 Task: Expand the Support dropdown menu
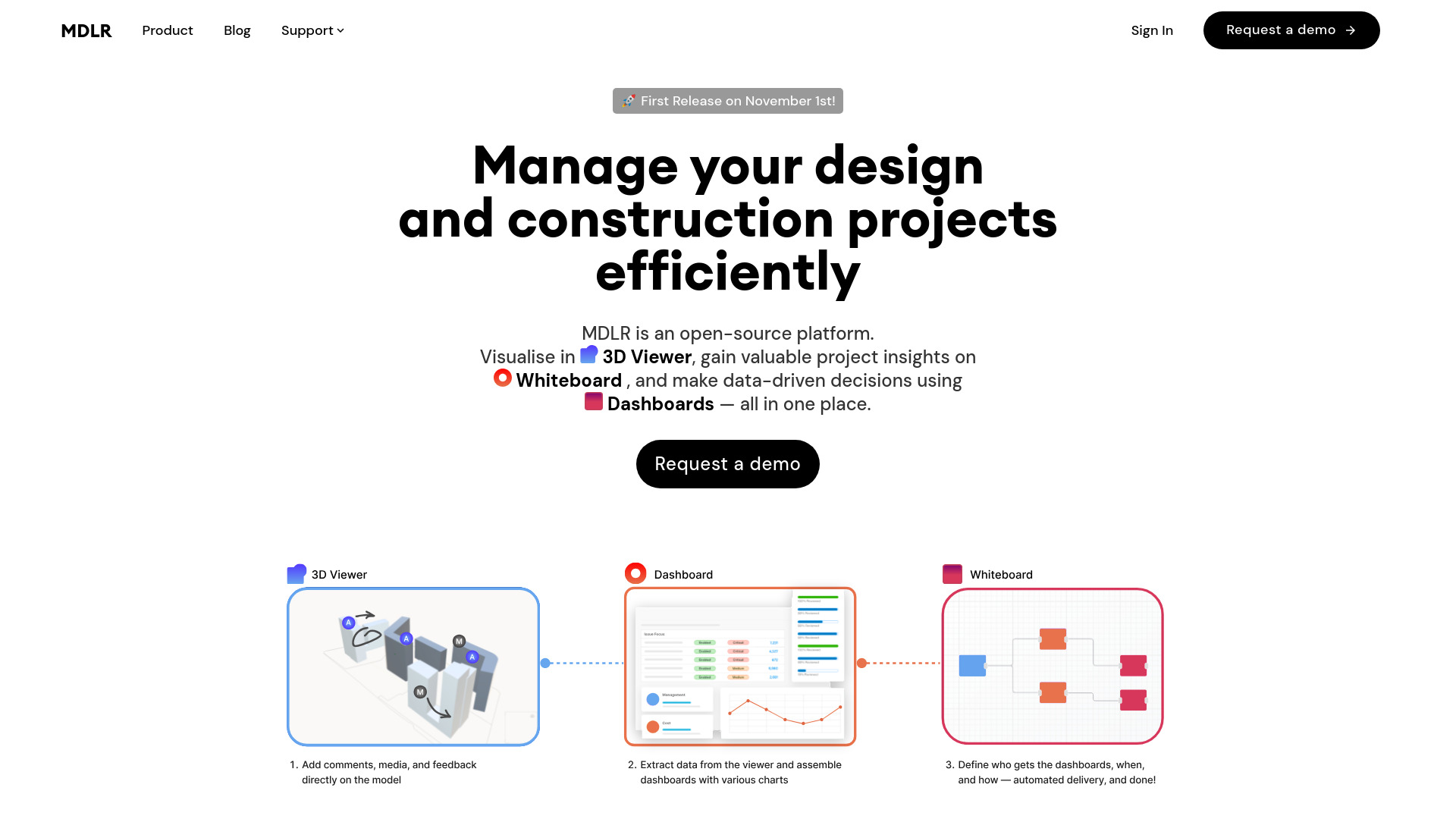[x=311, y=30]
